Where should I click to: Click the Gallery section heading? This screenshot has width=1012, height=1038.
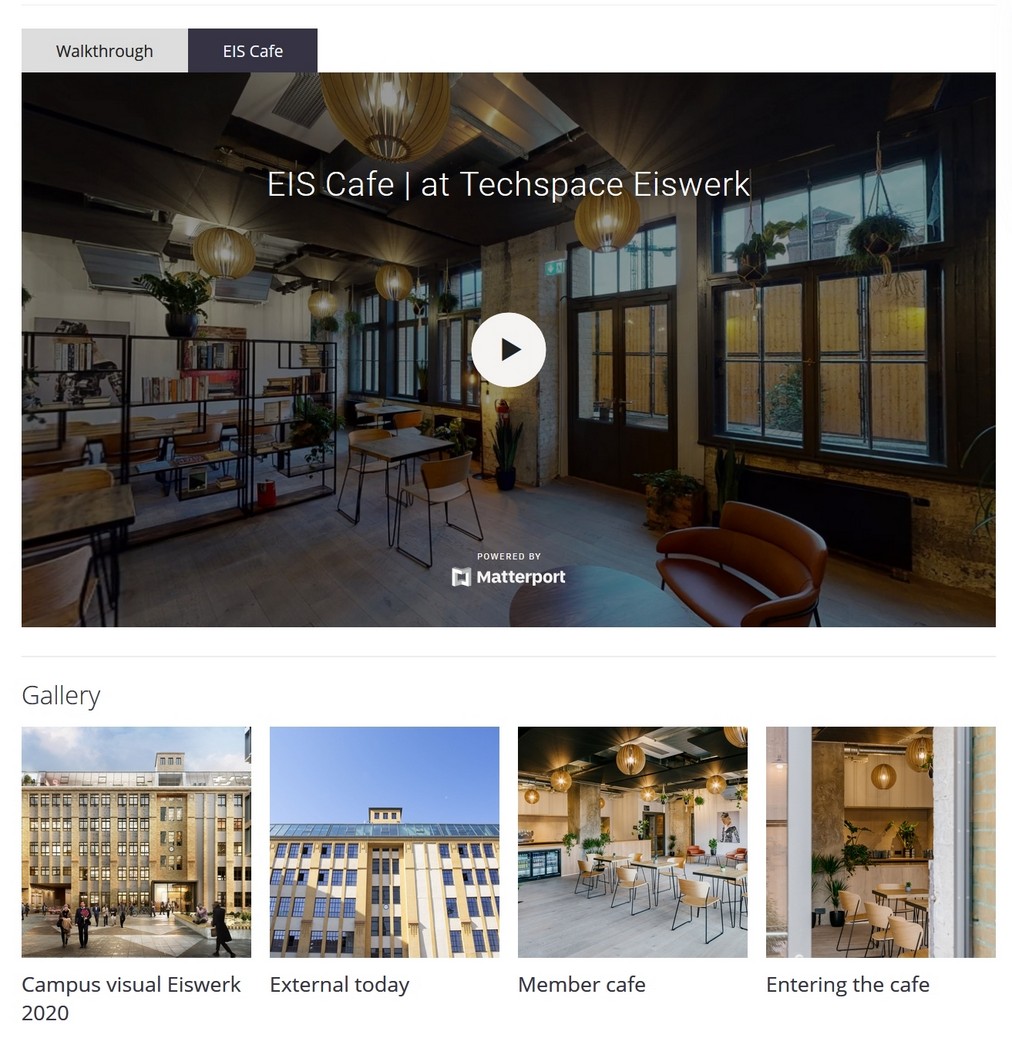61,696
